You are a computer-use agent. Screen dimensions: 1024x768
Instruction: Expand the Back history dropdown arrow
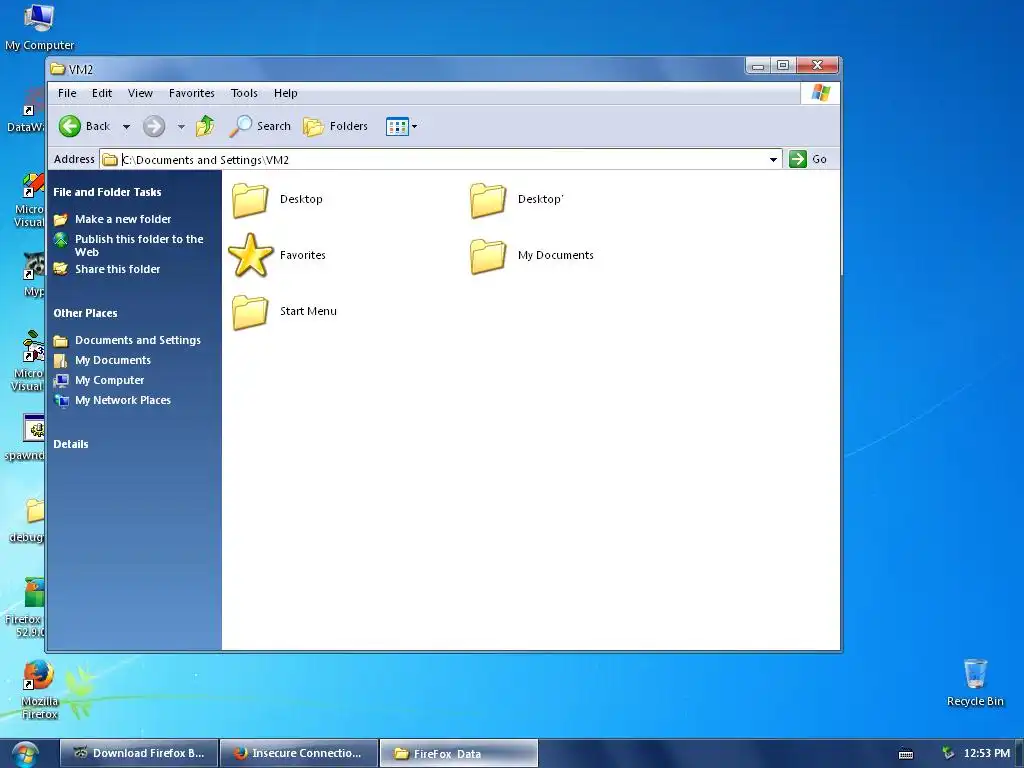[x=126, y=127]
